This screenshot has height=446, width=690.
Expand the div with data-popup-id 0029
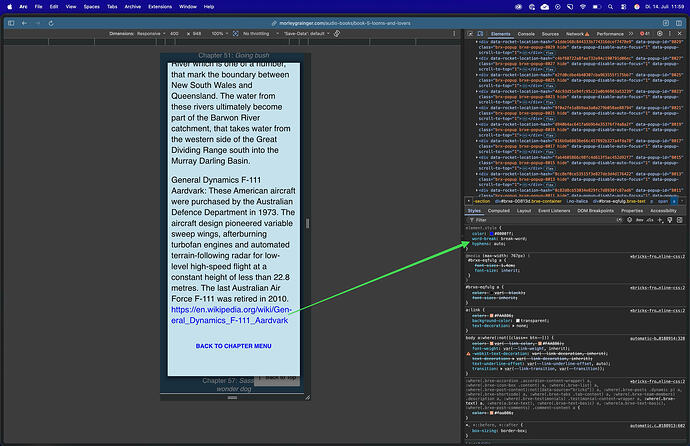tap(477, 42)
